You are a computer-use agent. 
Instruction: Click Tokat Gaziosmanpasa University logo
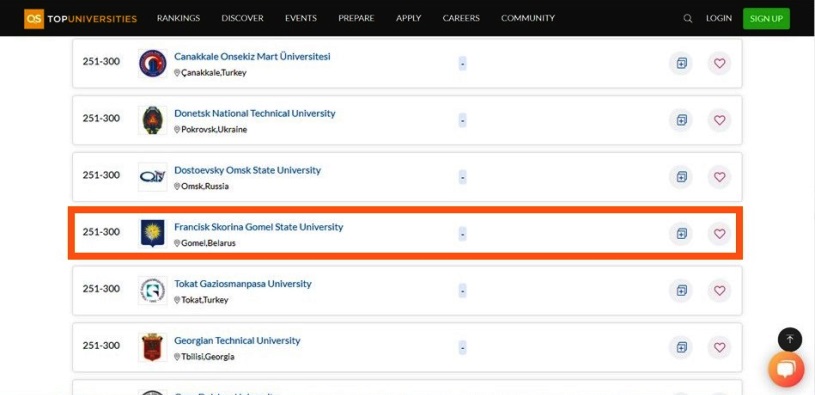coord(153,291)
